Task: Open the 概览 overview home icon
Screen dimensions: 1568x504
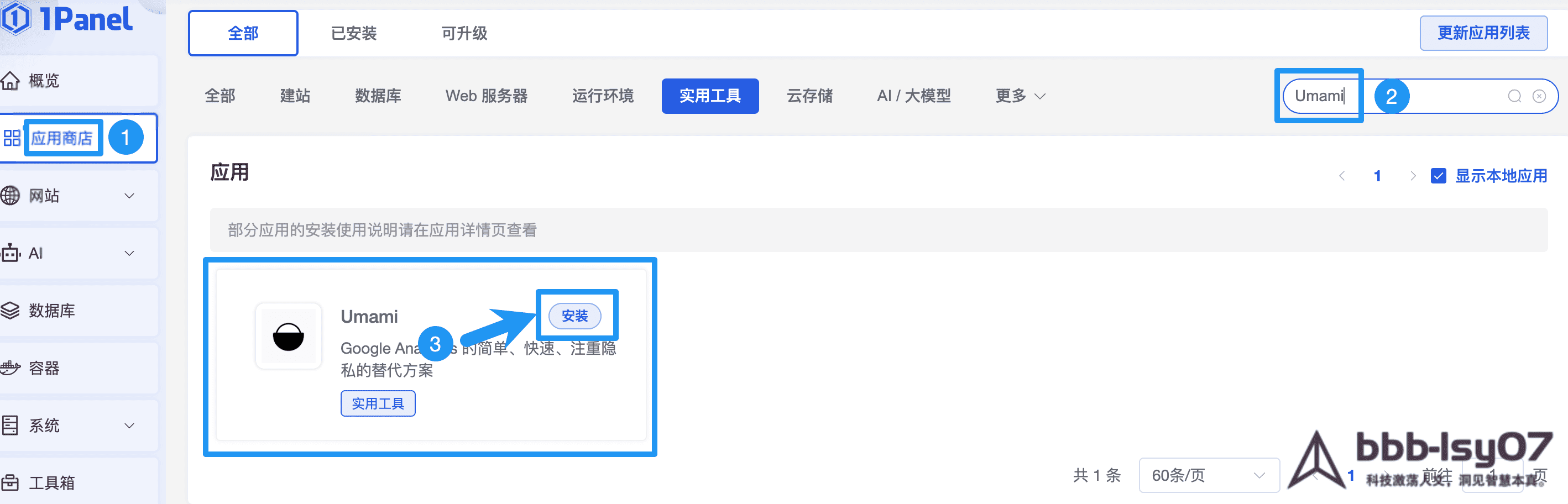Action: pos(11,80)
